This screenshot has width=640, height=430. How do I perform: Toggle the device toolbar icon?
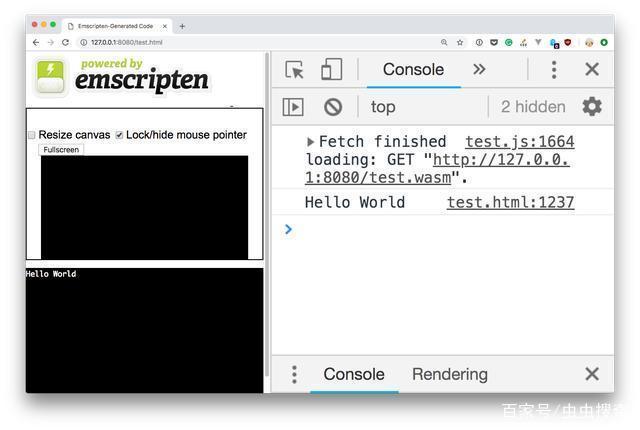click(331, 69)
